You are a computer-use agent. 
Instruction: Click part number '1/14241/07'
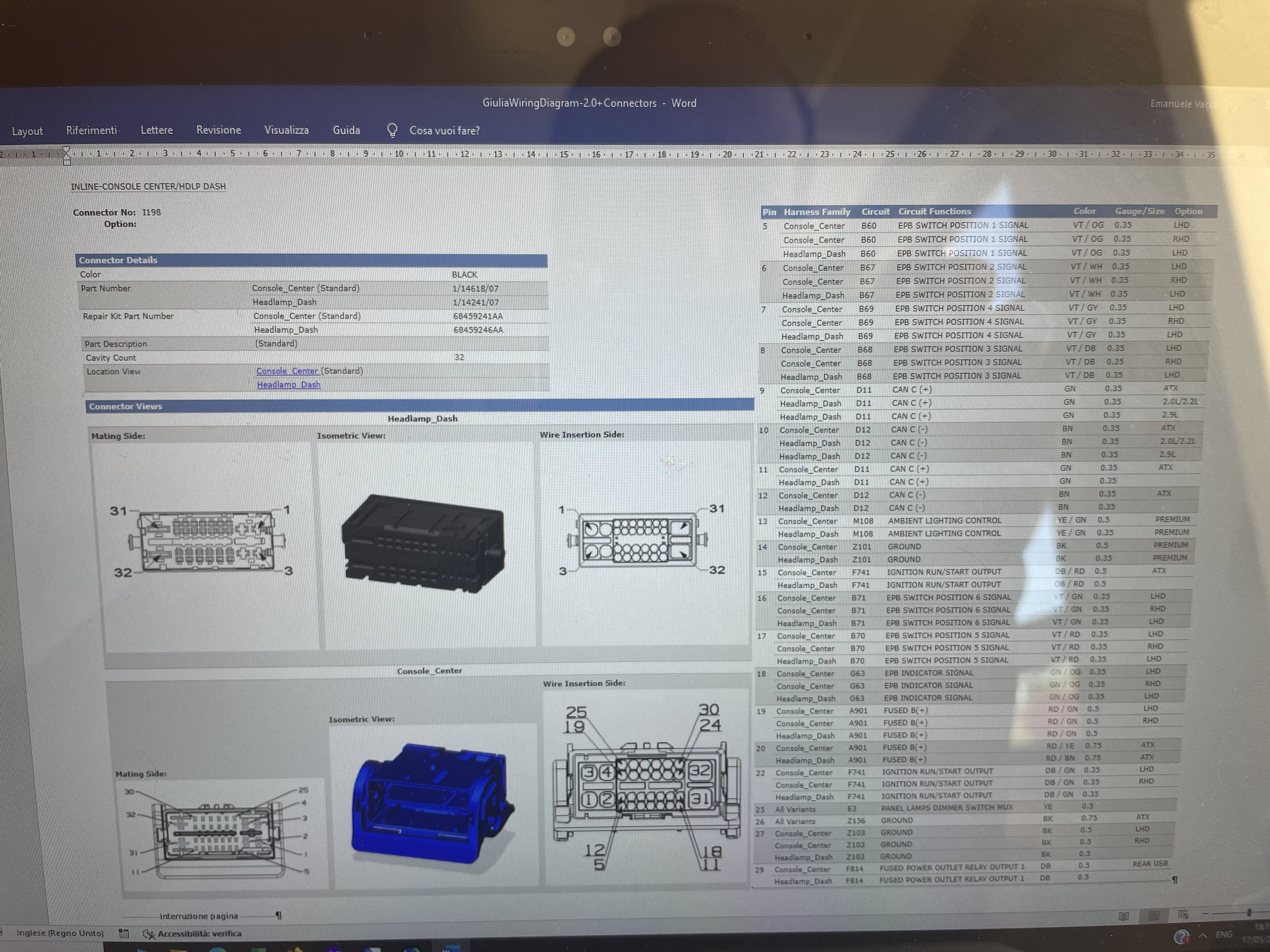(476, 303)
